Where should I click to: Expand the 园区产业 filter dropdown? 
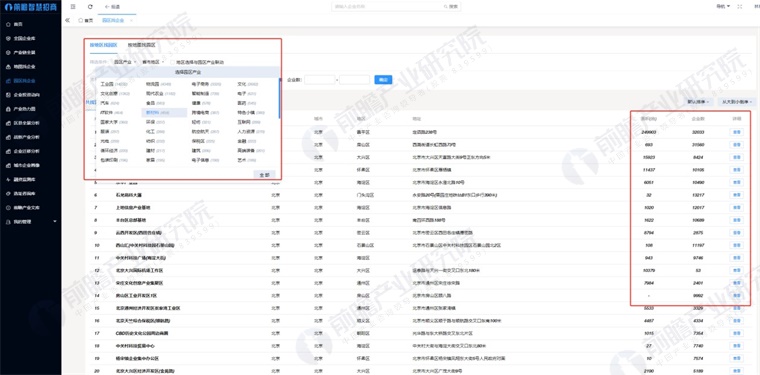(x=123, y=62)
